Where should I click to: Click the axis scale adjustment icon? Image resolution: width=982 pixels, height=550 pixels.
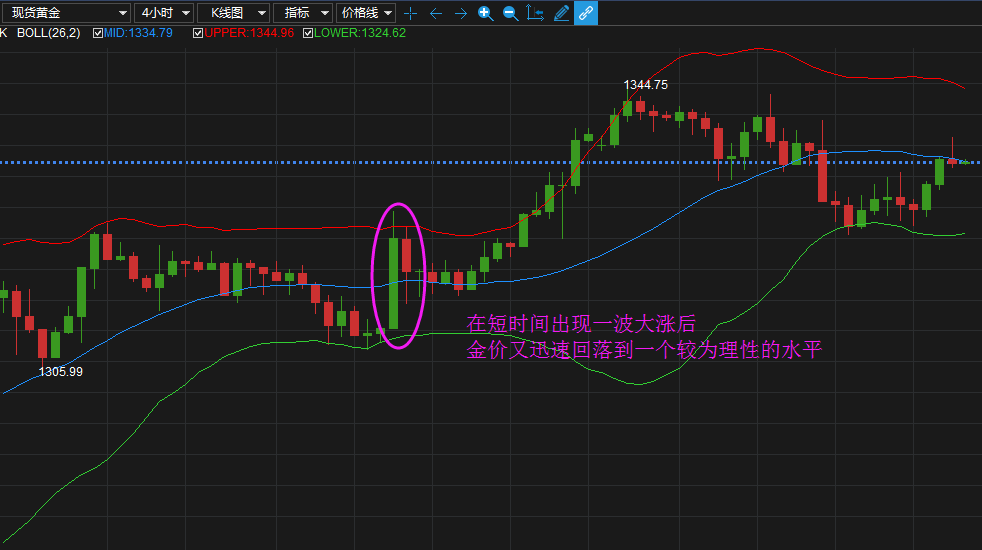(x=535, y=13)
